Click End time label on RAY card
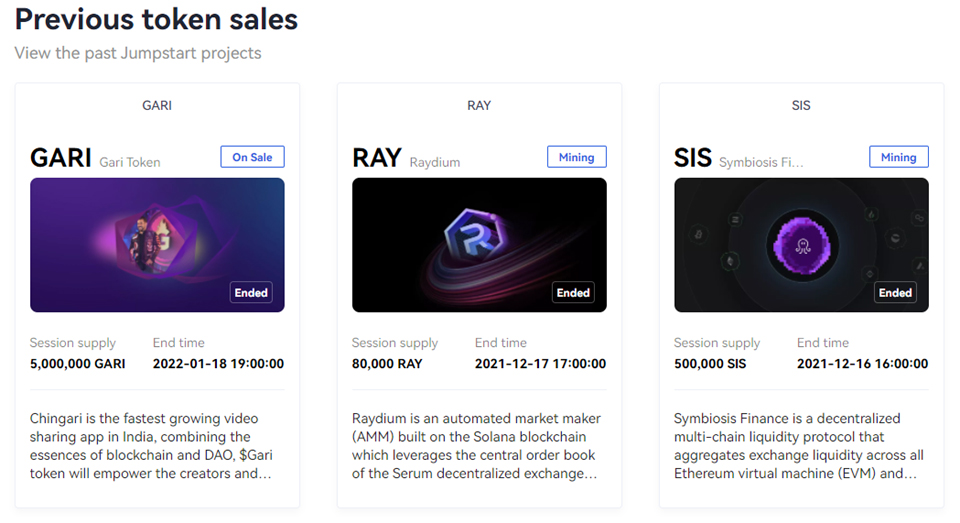Image resolution: width=960 pixels, height=523 pixels. 501,343
